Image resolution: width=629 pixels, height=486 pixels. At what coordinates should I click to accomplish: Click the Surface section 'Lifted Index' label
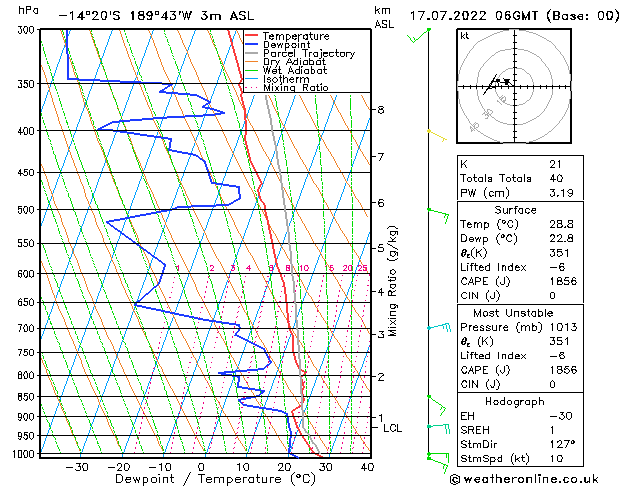pos(493,267)
